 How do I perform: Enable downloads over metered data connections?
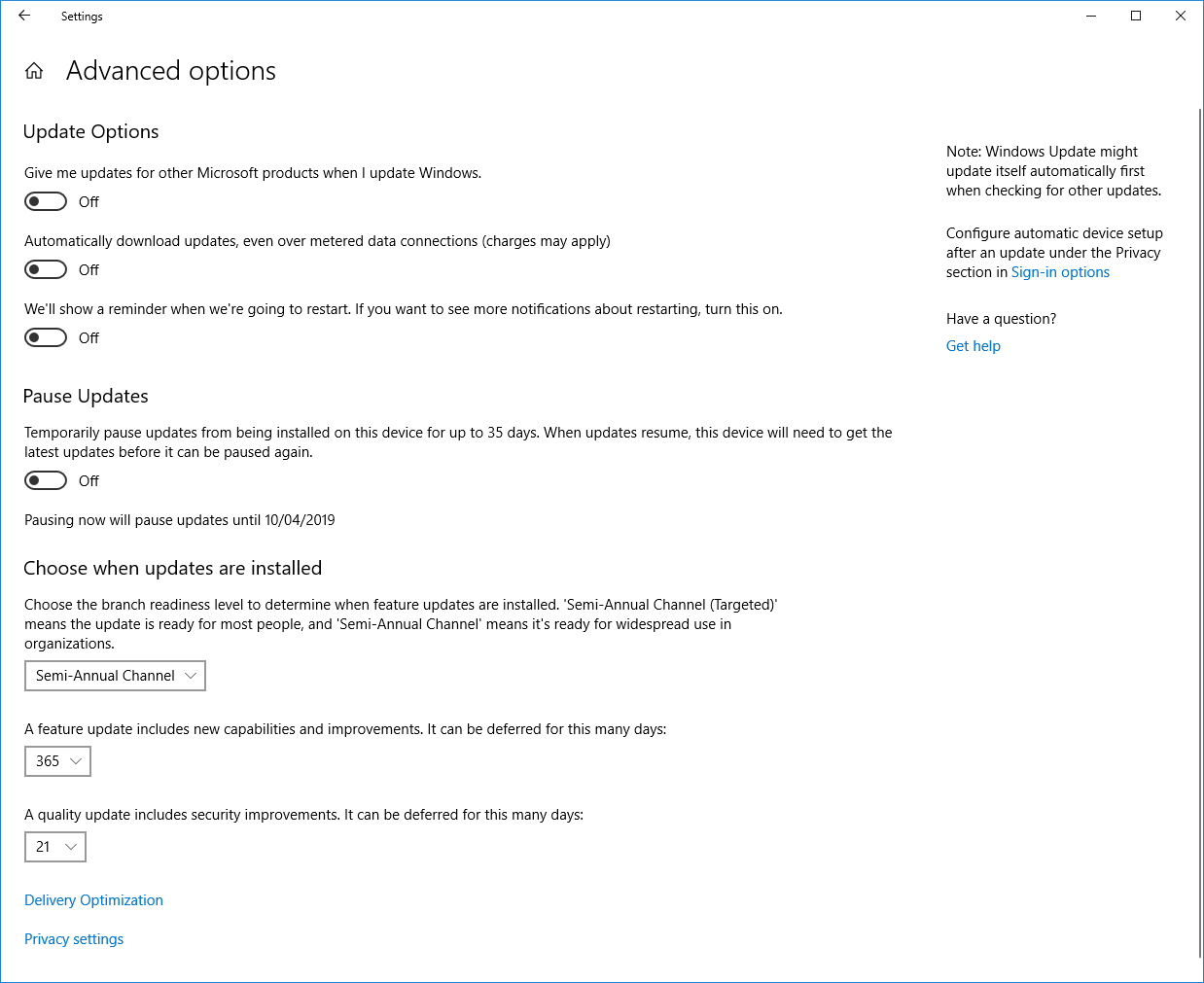pos(46,269)
